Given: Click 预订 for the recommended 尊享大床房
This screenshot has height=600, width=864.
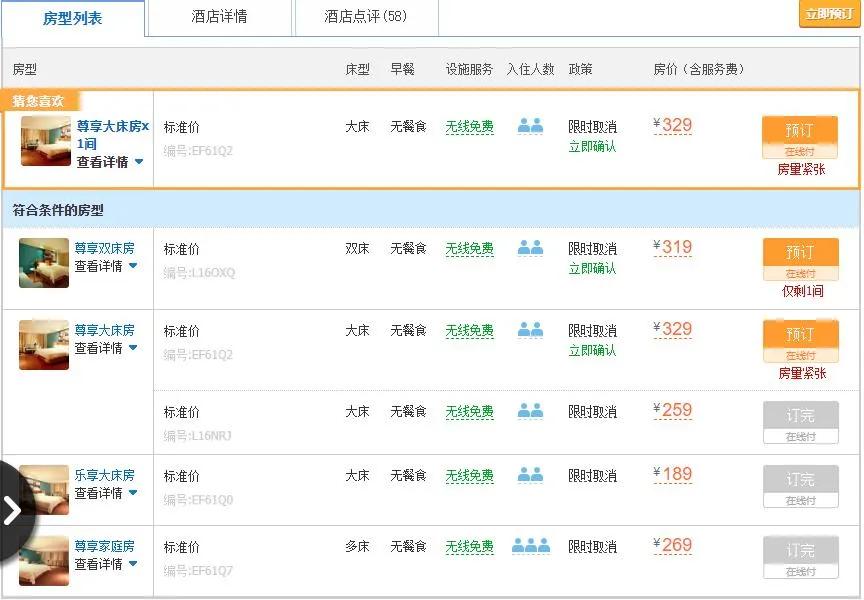Looking at the screenshot, I should pyautogui.click(x=800, y=131).
